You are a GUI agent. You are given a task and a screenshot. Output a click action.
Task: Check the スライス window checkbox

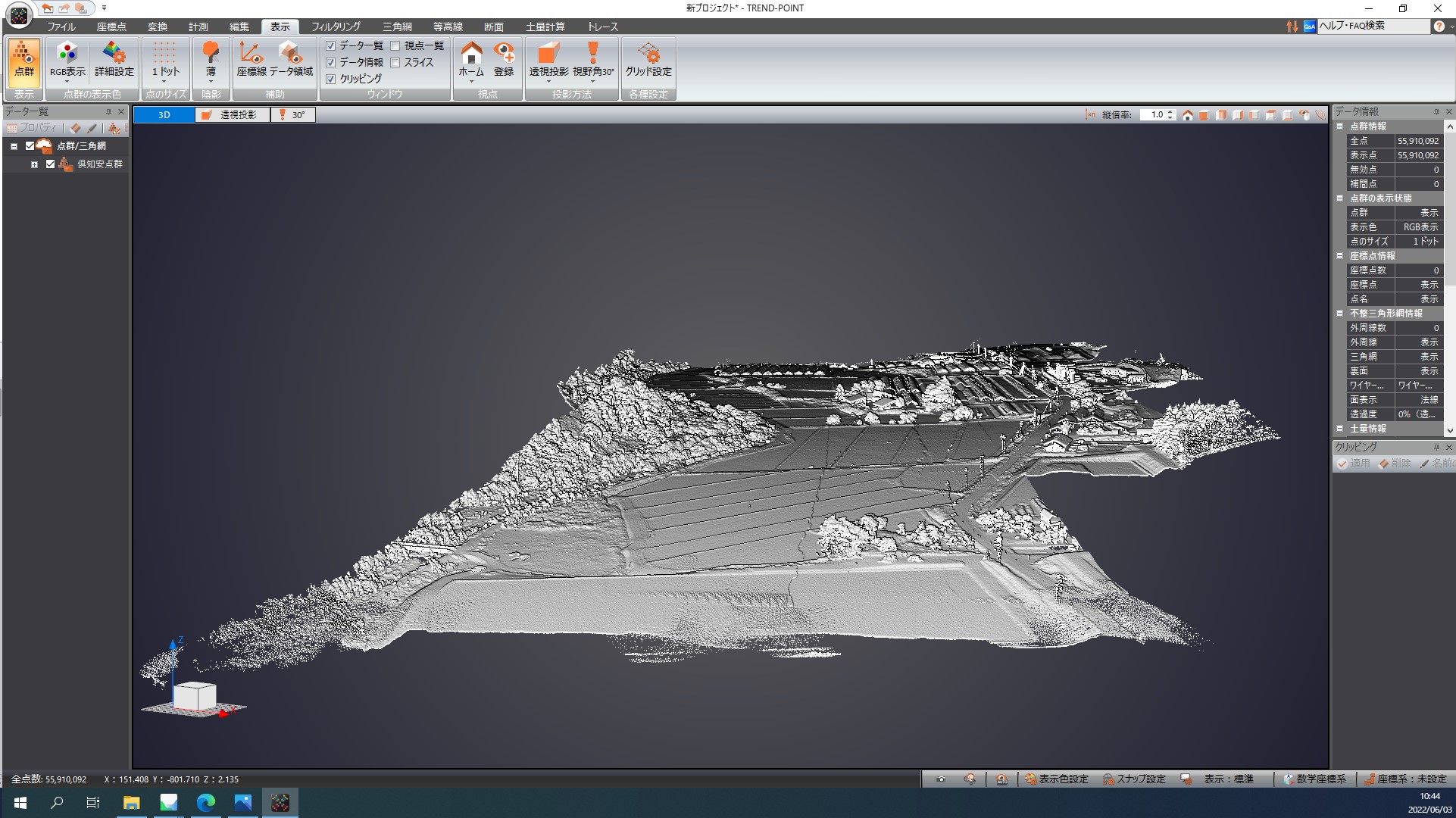[395, 63]
